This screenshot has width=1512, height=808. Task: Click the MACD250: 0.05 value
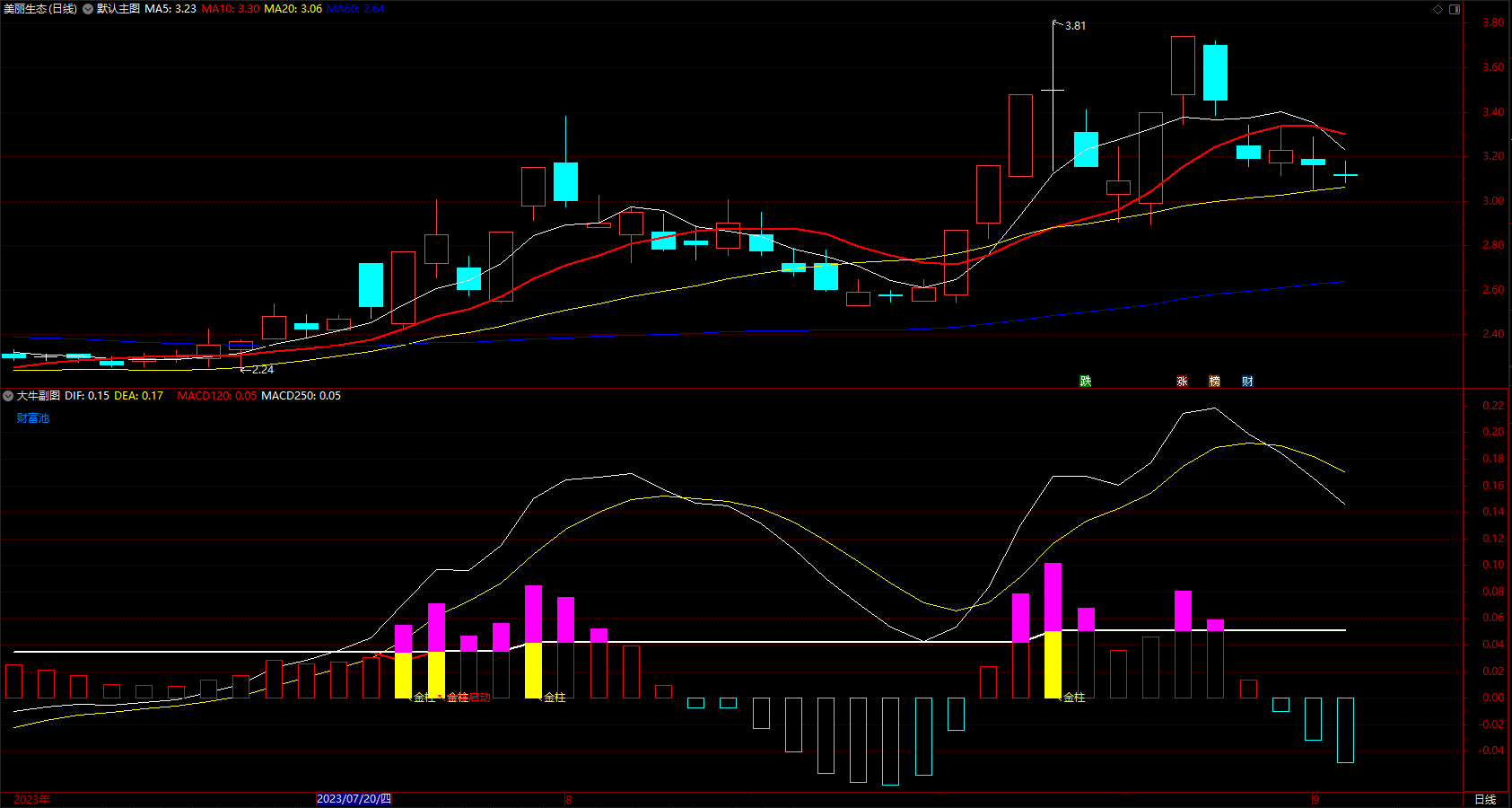coord(301,396)
